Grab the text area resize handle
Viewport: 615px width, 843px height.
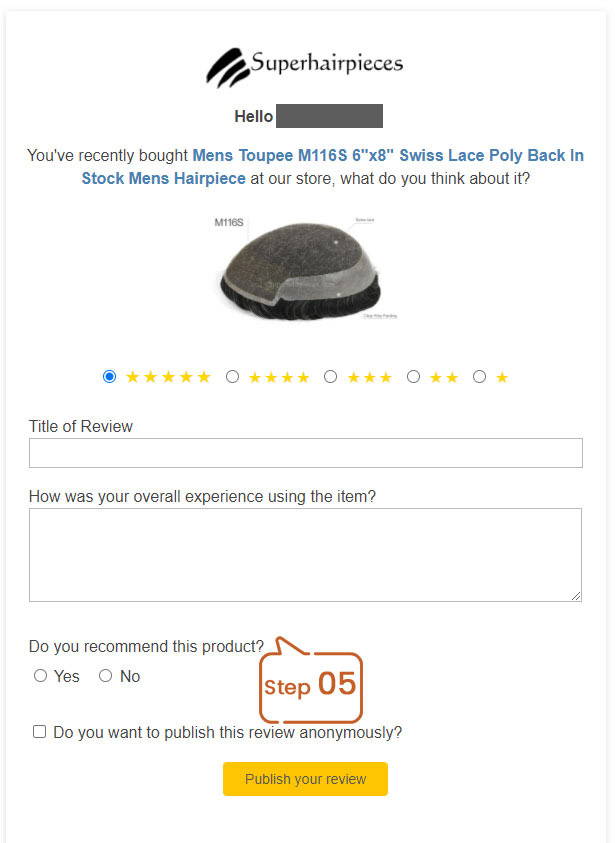pyautogui.click(x=576, y=596)
